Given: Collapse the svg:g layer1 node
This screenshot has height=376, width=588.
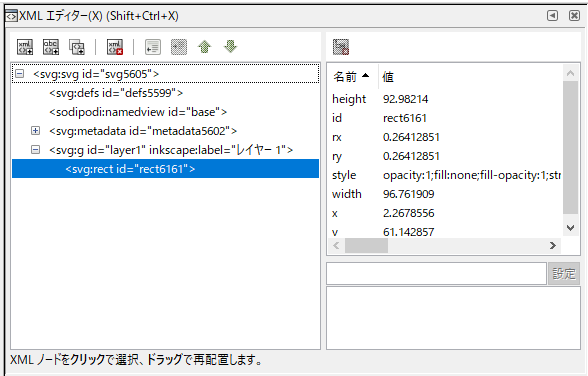Looking at the screenshot, I should [35, 150].
